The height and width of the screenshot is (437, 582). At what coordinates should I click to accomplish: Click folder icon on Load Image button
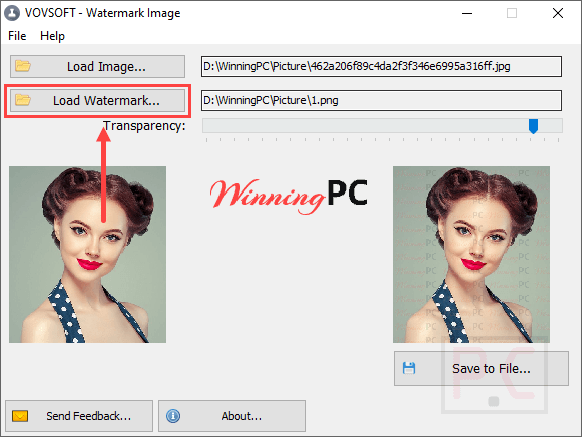(x=23, y=66)
